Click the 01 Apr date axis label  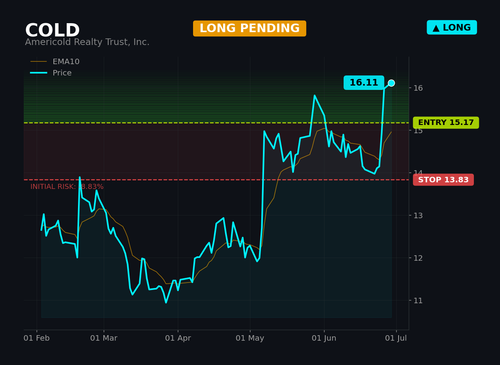pos(178,338)
